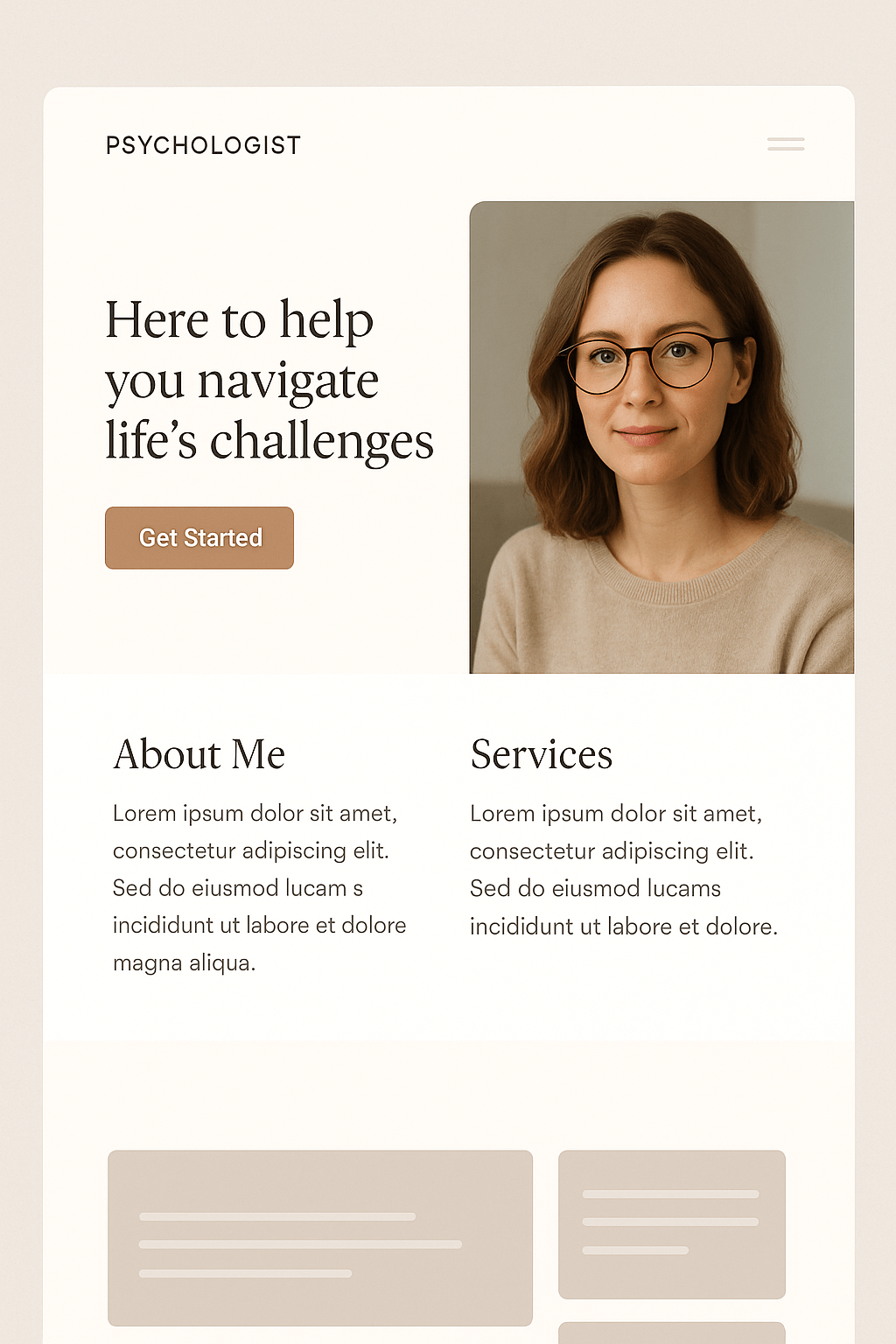Open the hamburger menu icon
Screen dimensions: 896x1344
pos(786,144)
